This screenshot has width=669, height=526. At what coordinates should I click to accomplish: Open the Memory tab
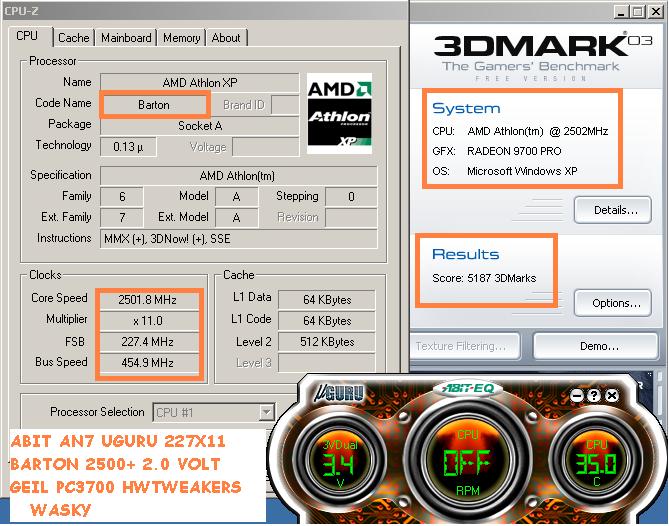[x=181, y=38]
